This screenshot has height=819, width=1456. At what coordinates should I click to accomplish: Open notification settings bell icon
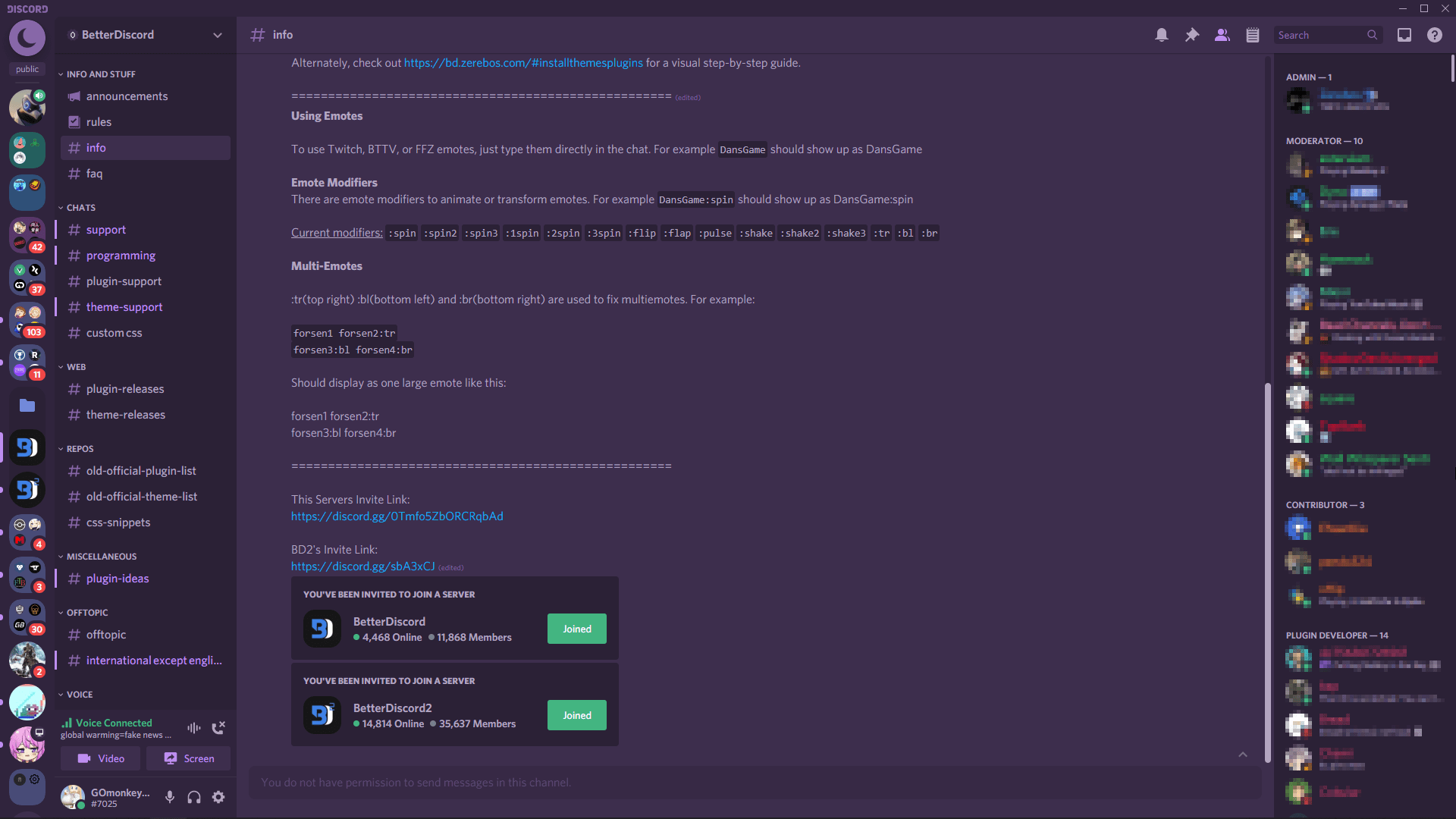tap(1161, 35)
